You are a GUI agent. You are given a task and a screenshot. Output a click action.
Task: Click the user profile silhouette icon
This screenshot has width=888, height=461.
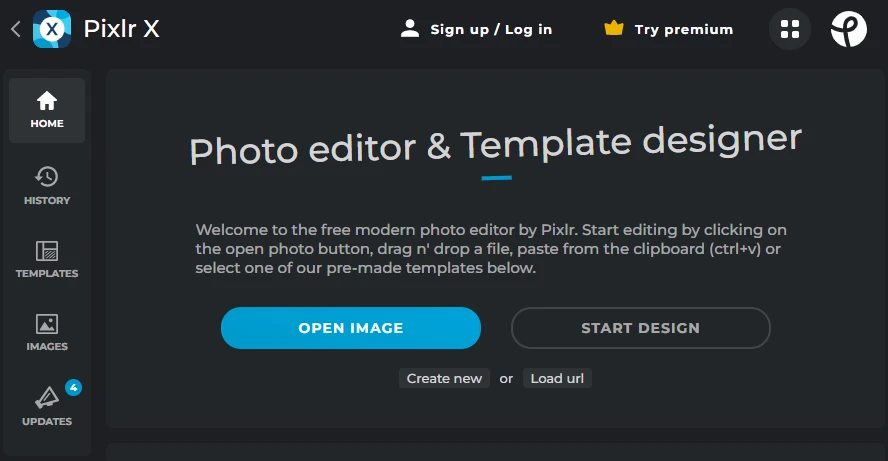coord(410,28)
